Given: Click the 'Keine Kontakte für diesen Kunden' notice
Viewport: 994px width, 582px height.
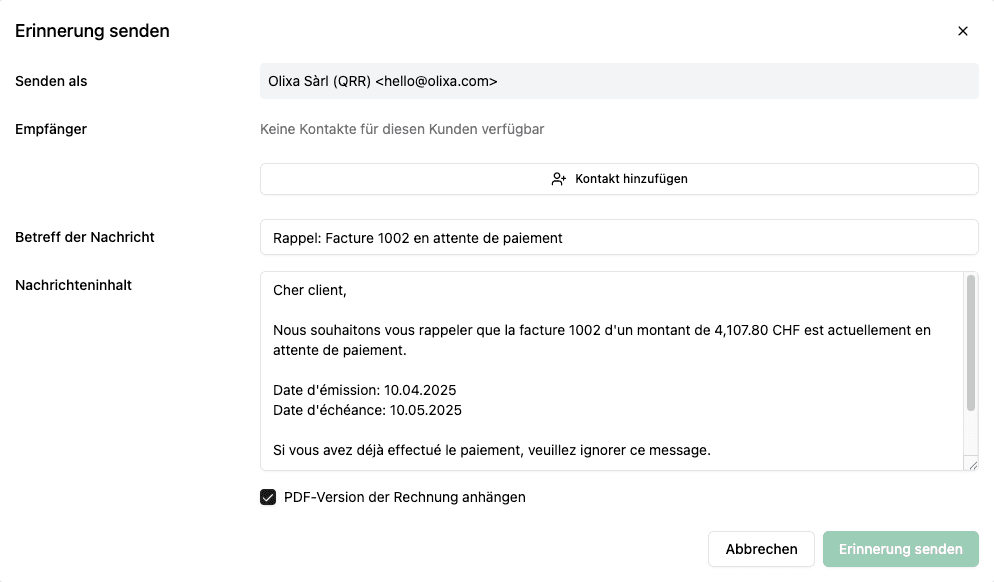Looking at the screenshot, I should click(402, 129).
